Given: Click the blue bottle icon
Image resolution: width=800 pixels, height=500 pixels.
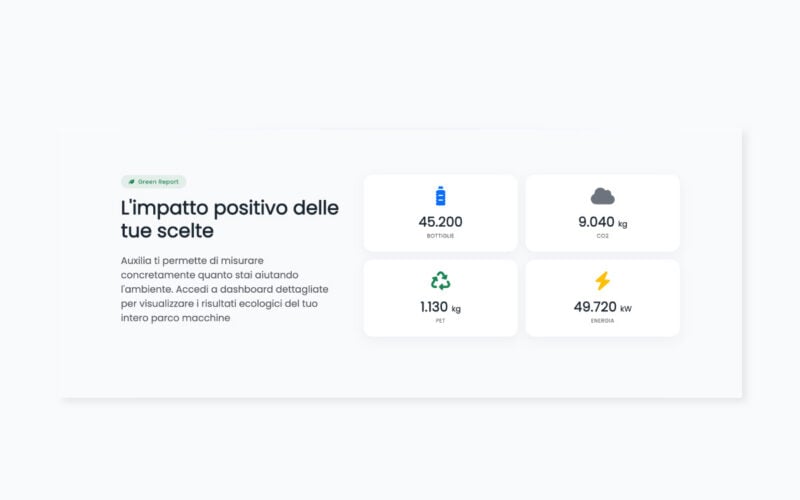Looking at the screenshot, I should (440, 196).
